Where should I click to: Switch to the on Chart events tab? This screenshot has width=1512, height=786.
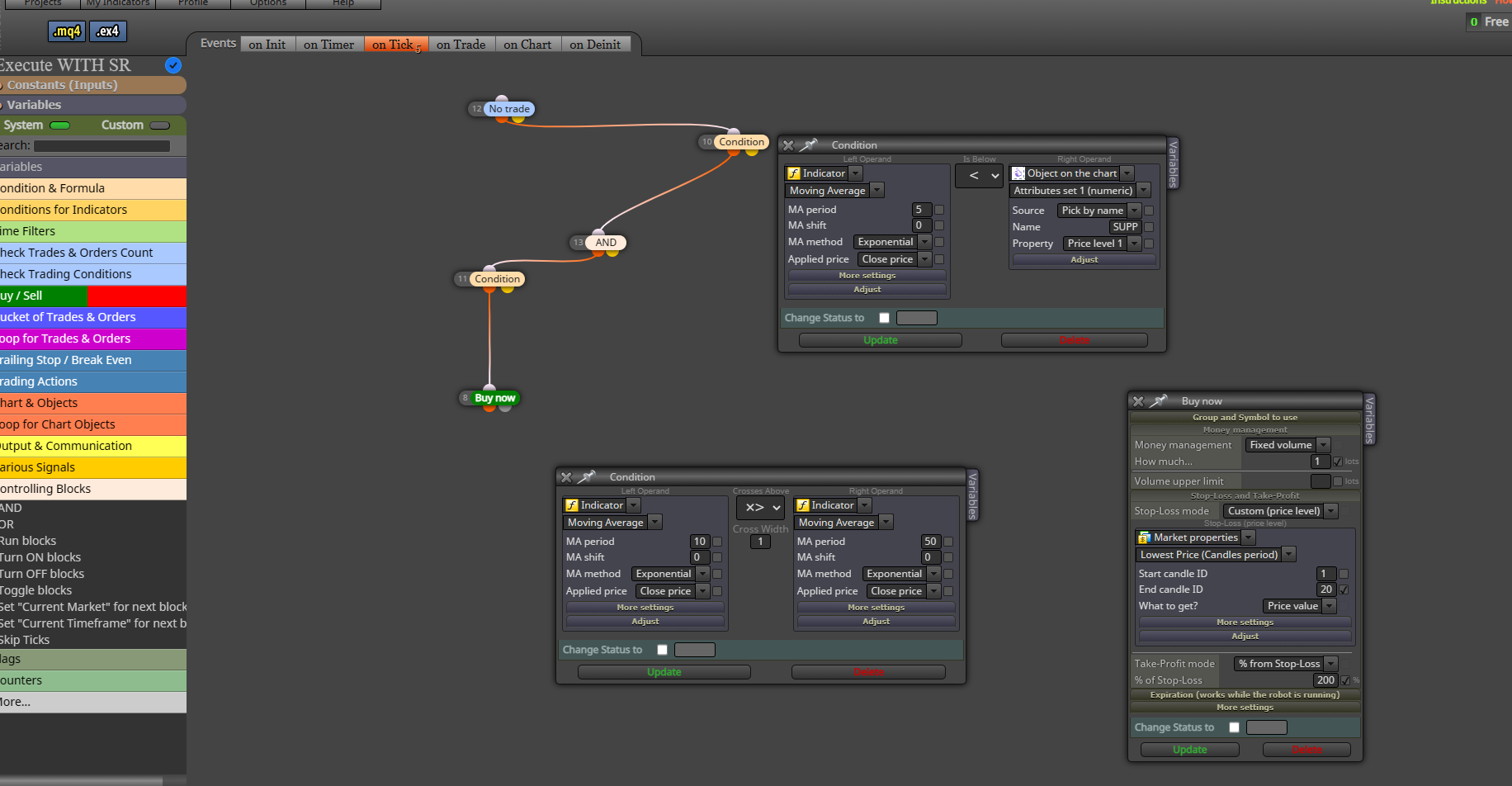pyautogui.click(x=527, y=45)
